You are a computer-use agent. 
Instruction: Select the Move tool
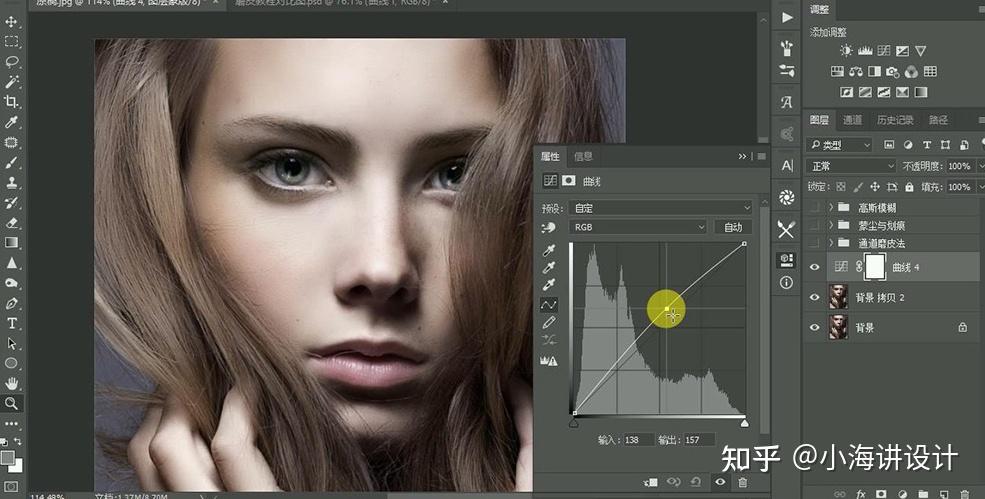coord(11,22)
